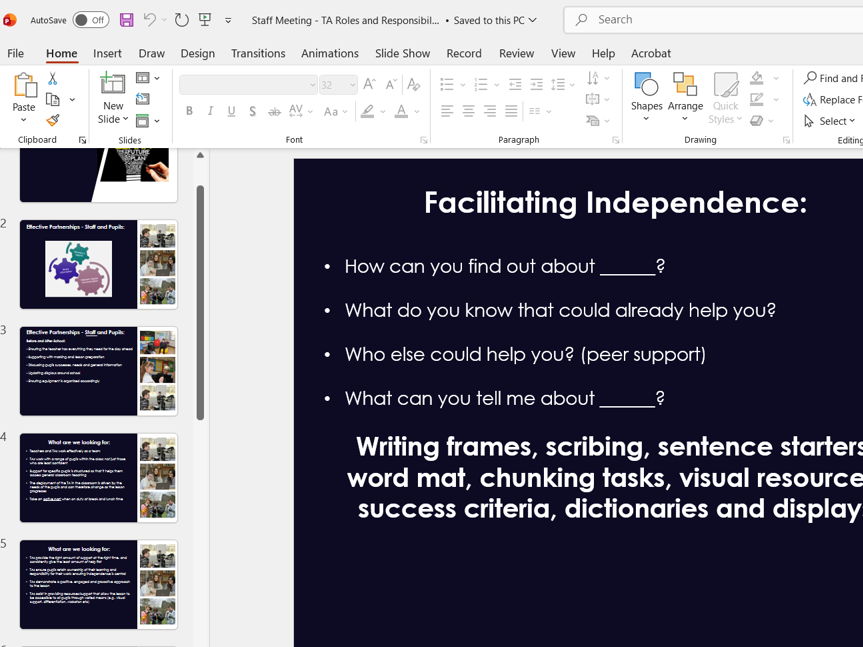
Task: Open the Select menu in Editing group
Action: [830, 121]
